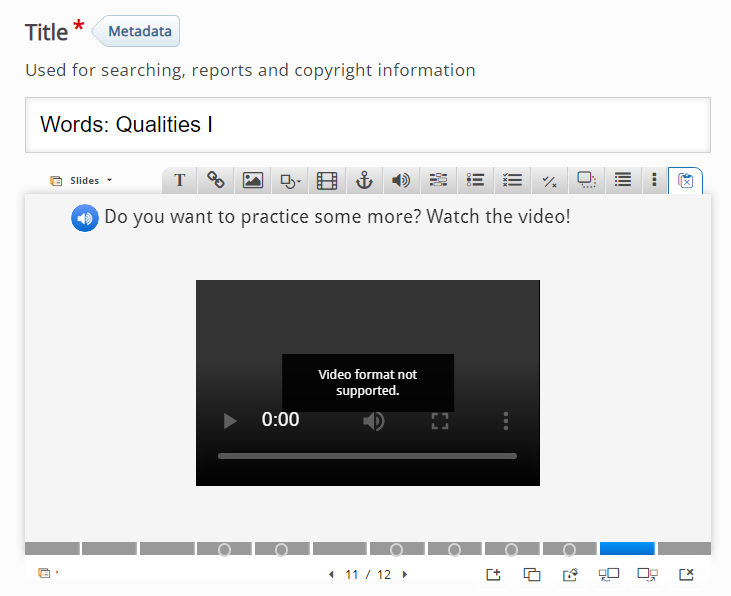This screenshot has height=596, width=731.
Task: Jump to the first slide progress segment
Action: (52, 548)
